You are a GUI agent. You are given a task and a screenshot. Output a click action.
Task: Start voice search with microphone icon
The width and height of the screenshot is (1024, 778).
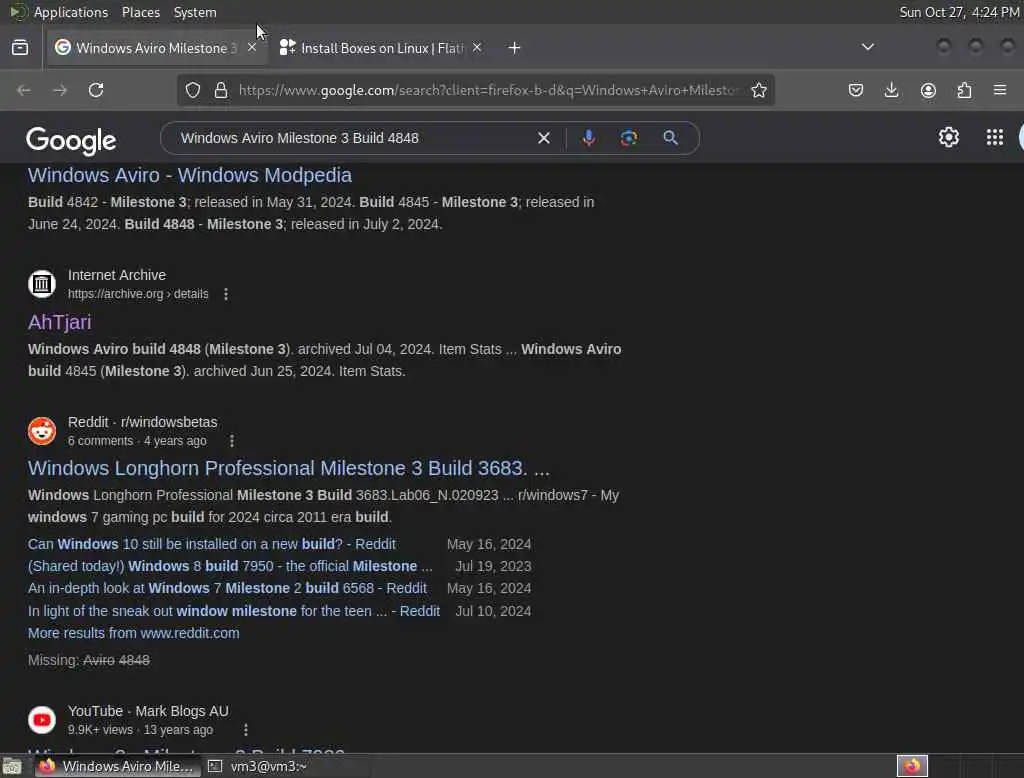pyautogui.click(x=588, y=138)
